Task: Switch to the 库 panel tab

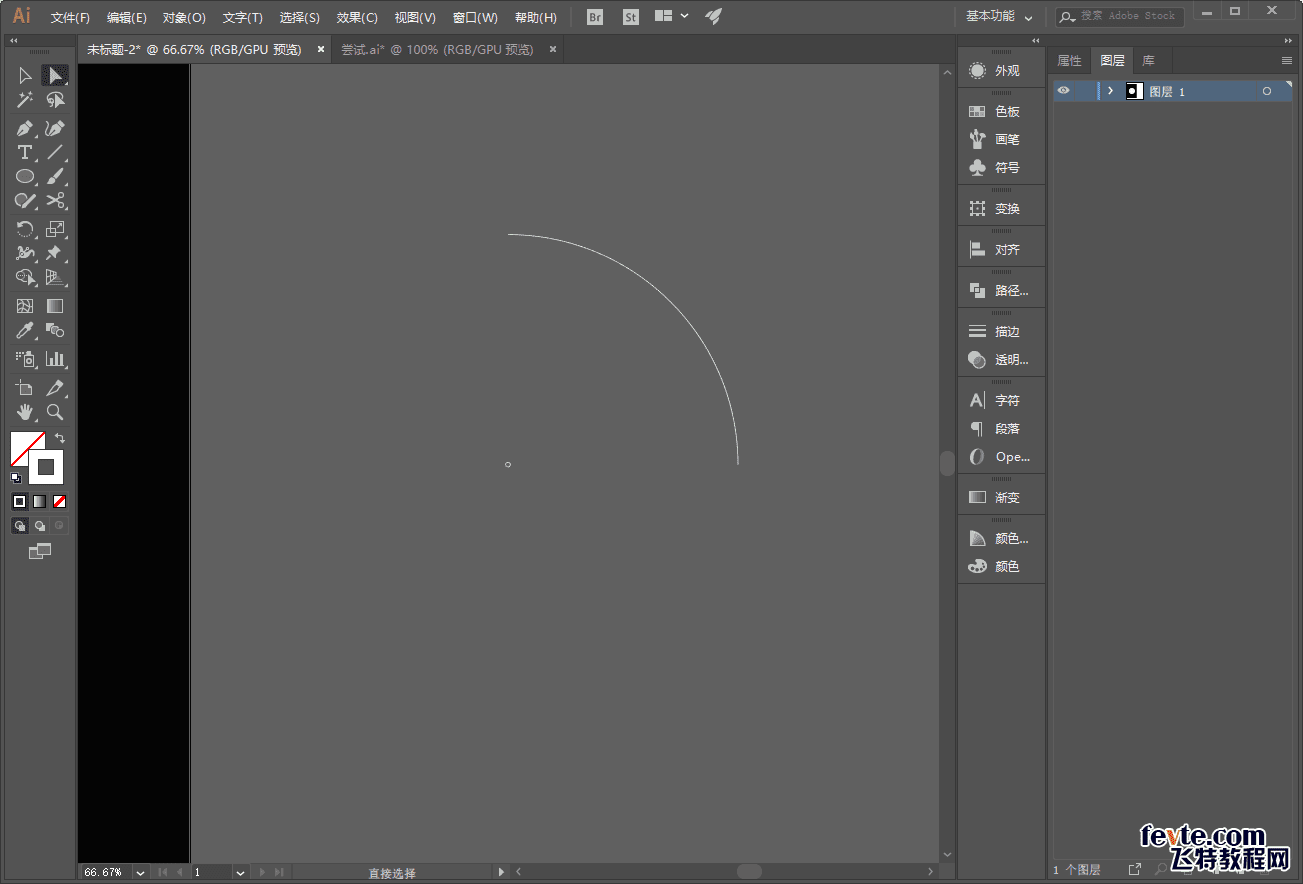Action: [x=1148, y=61]
